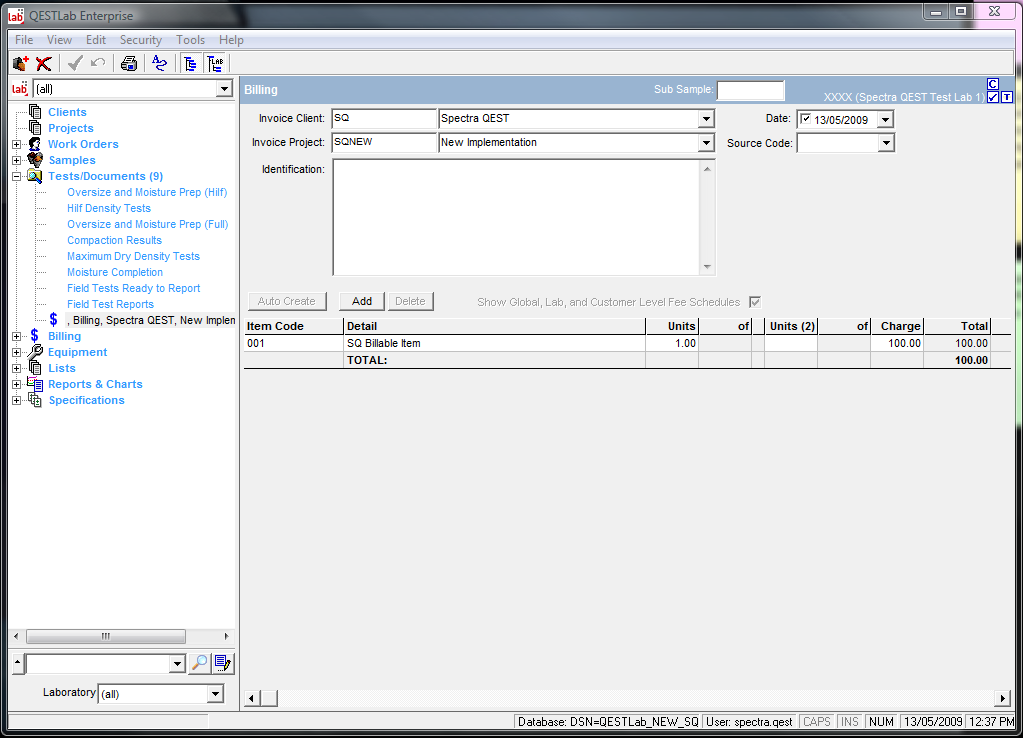1023x738 pixels.
Task: Click the notepad with pencil icon
Action: pyautogui.click(x=223, y=663)
